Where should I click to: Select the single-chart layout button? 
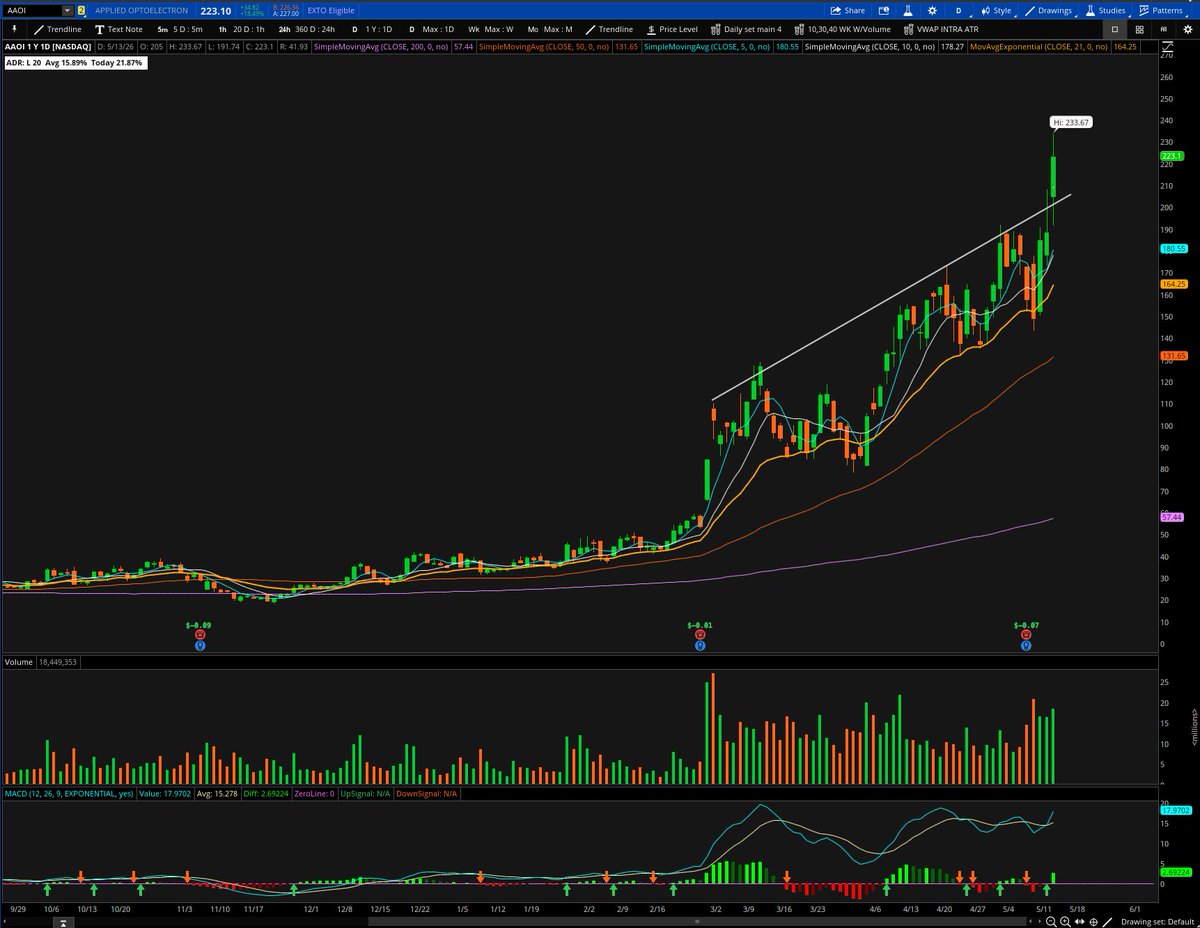click(x=1115, y=29)
